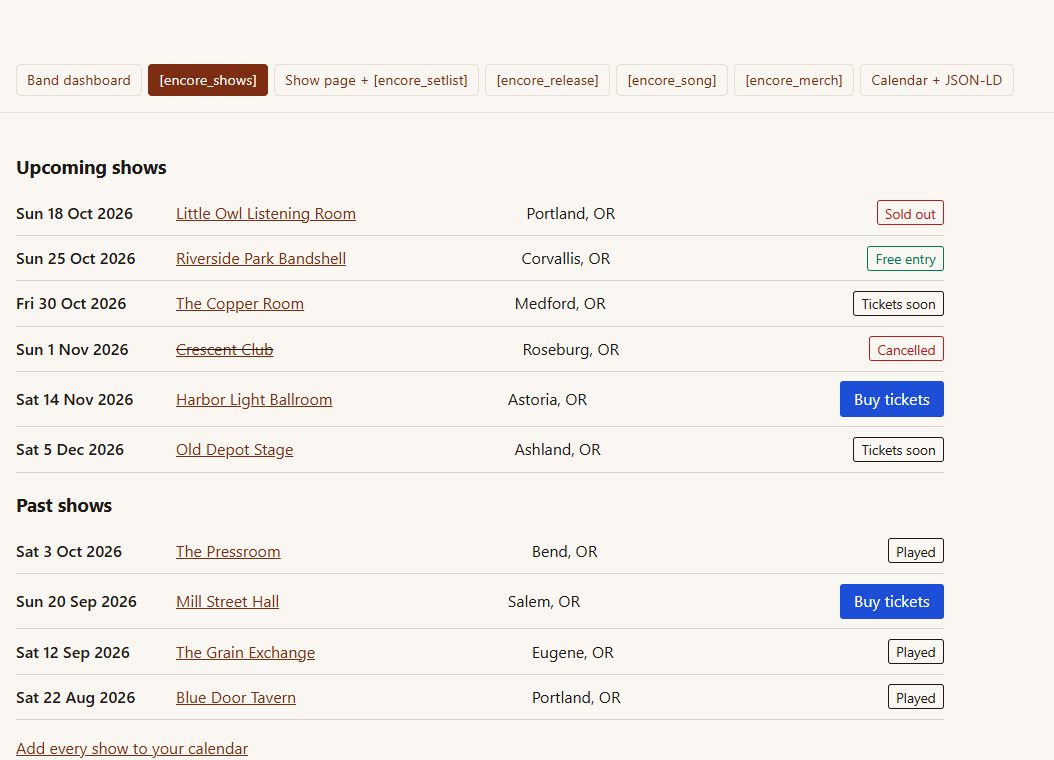Open the Old Depot Stage link
Viewport: 1054px width, 760px height.
coord(235,450)
